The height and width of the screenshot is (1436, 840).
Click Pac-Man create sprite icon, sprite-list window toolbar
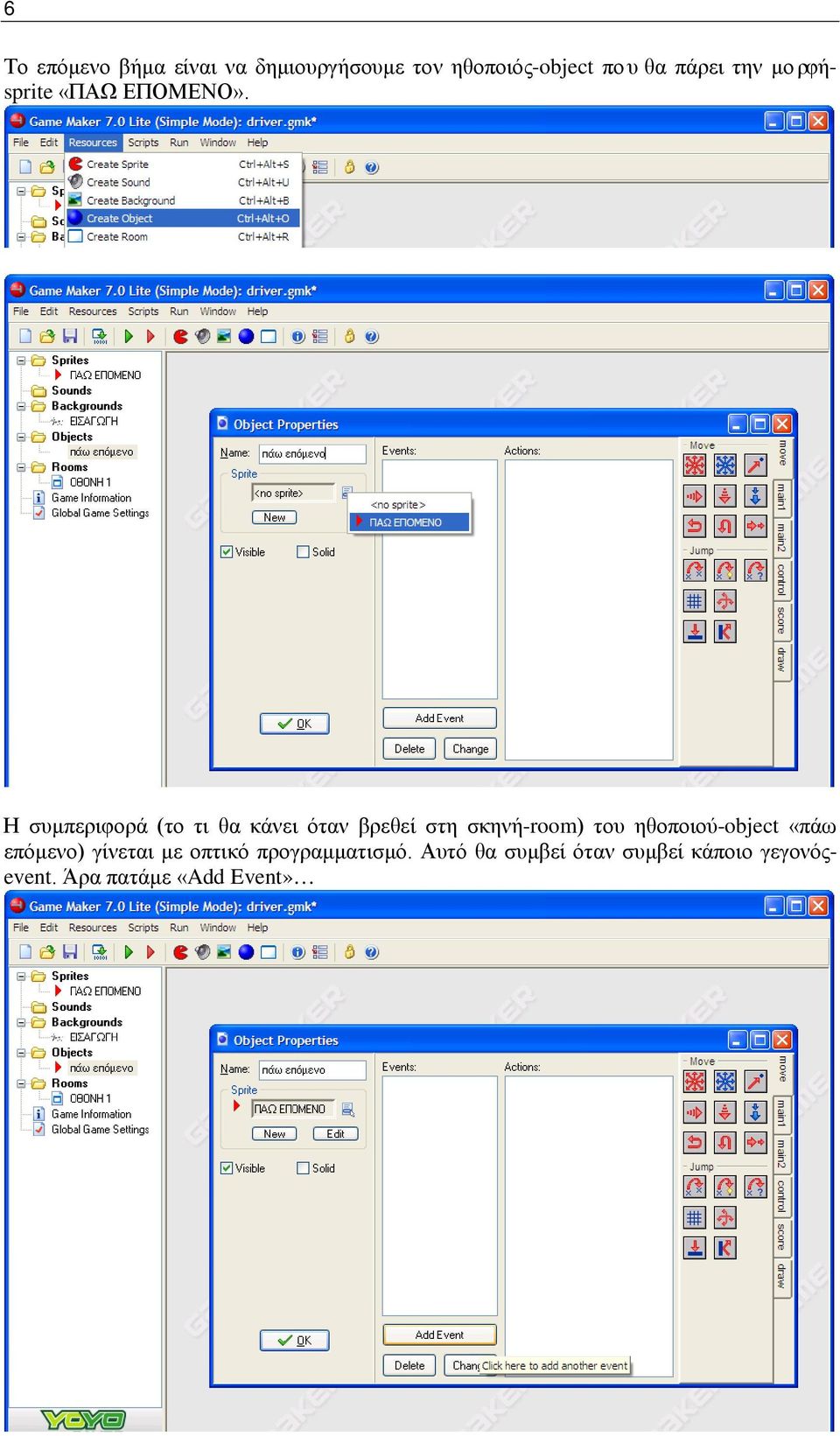(180, 336)
